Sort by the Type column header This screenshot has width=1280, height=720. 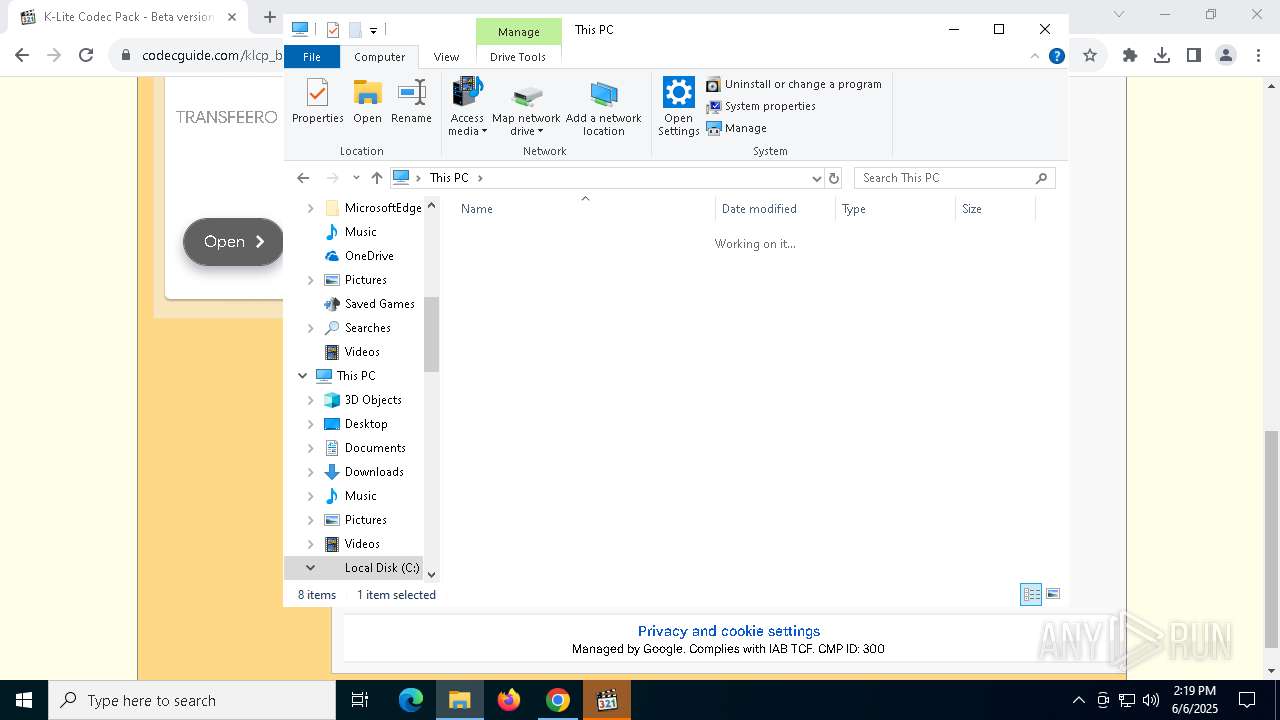pyautogui.click(x=895, y=208)
